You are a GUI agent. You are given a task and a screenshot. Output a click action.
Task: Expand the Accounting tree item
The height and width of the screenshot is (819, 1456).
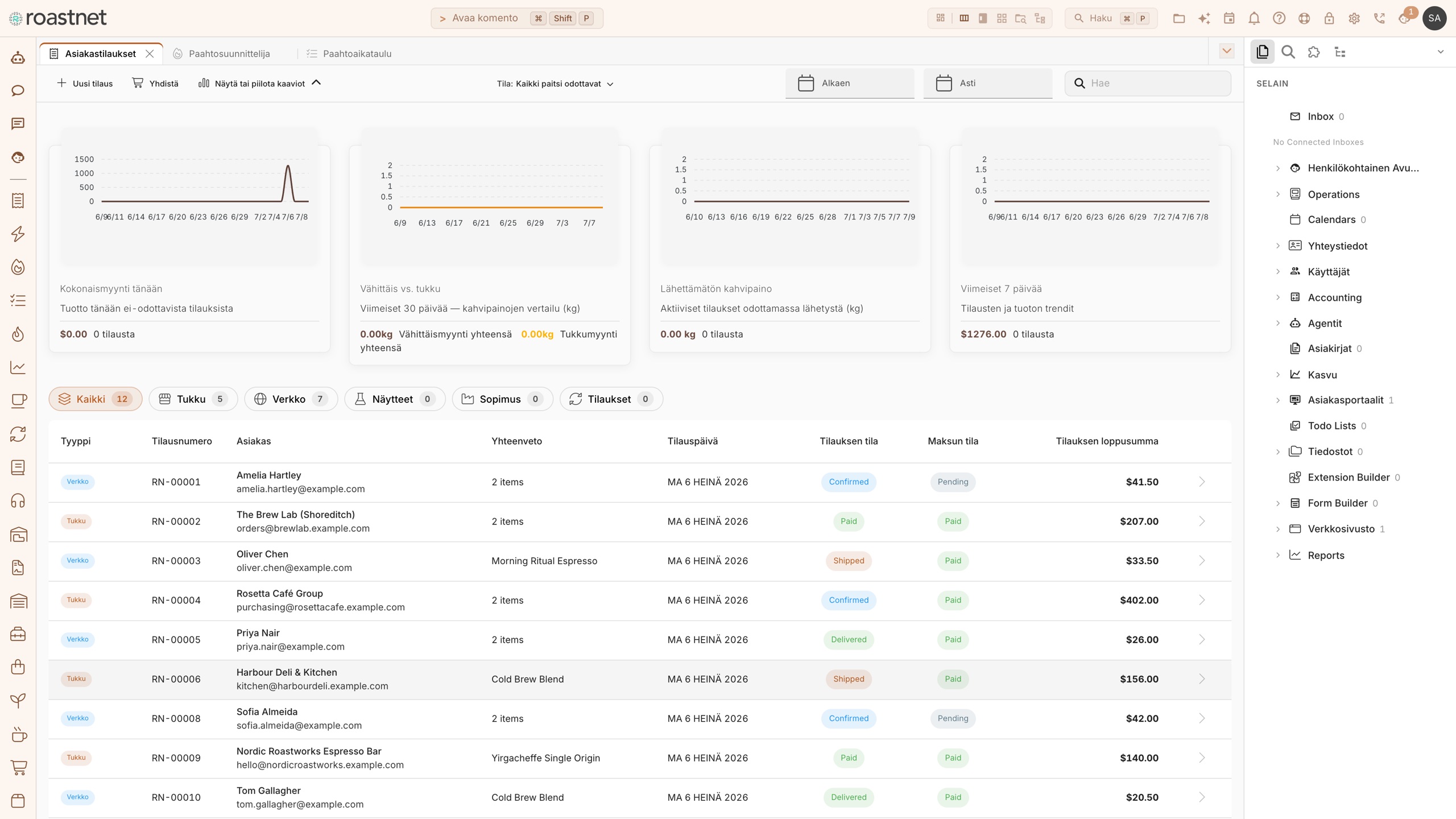[x=1278, y=297]
